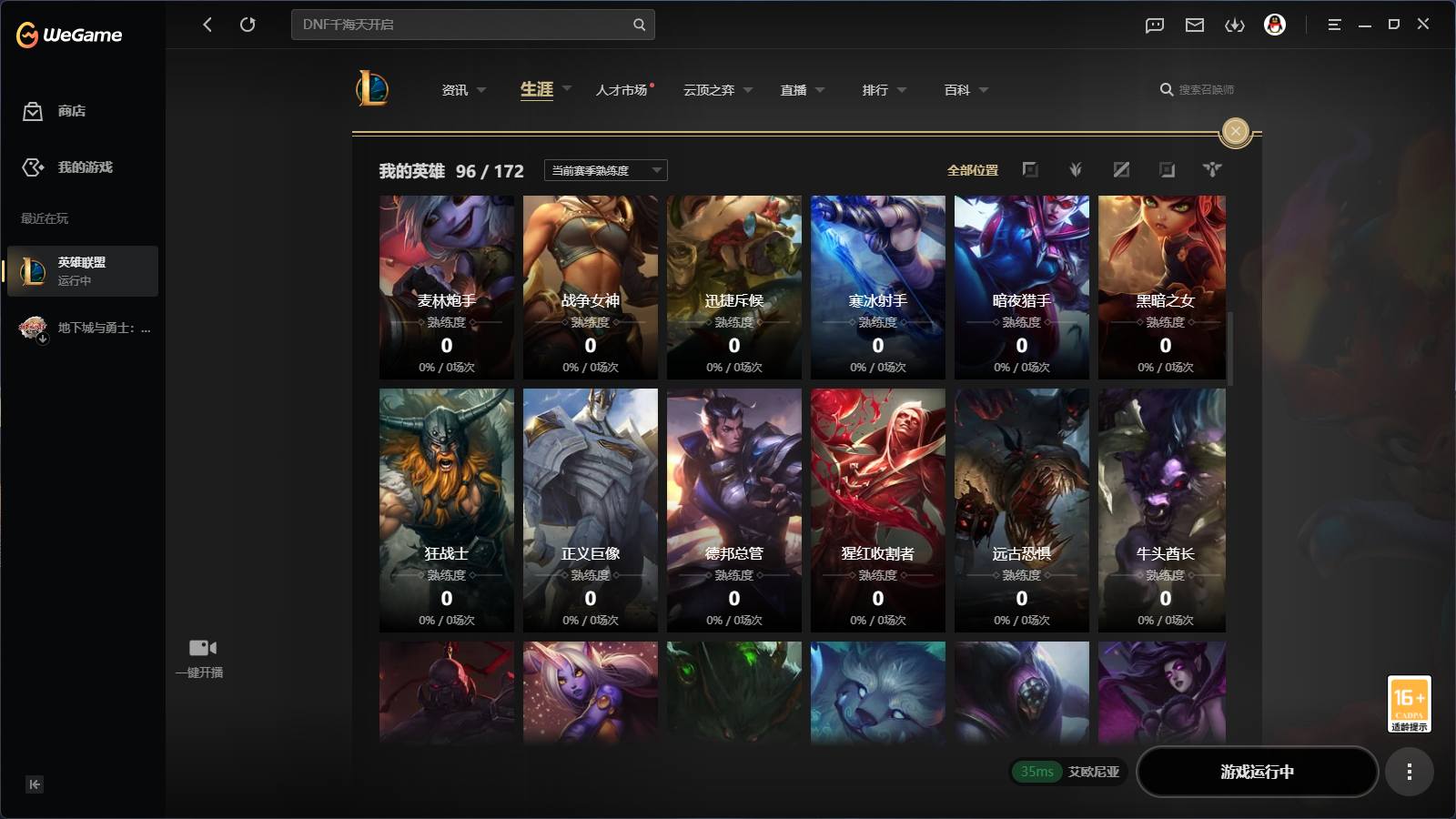The width and height of the screenshot is (1456, 819).
Task: Open the 正义巨像 hero card
Action: [x=591, y=511]
